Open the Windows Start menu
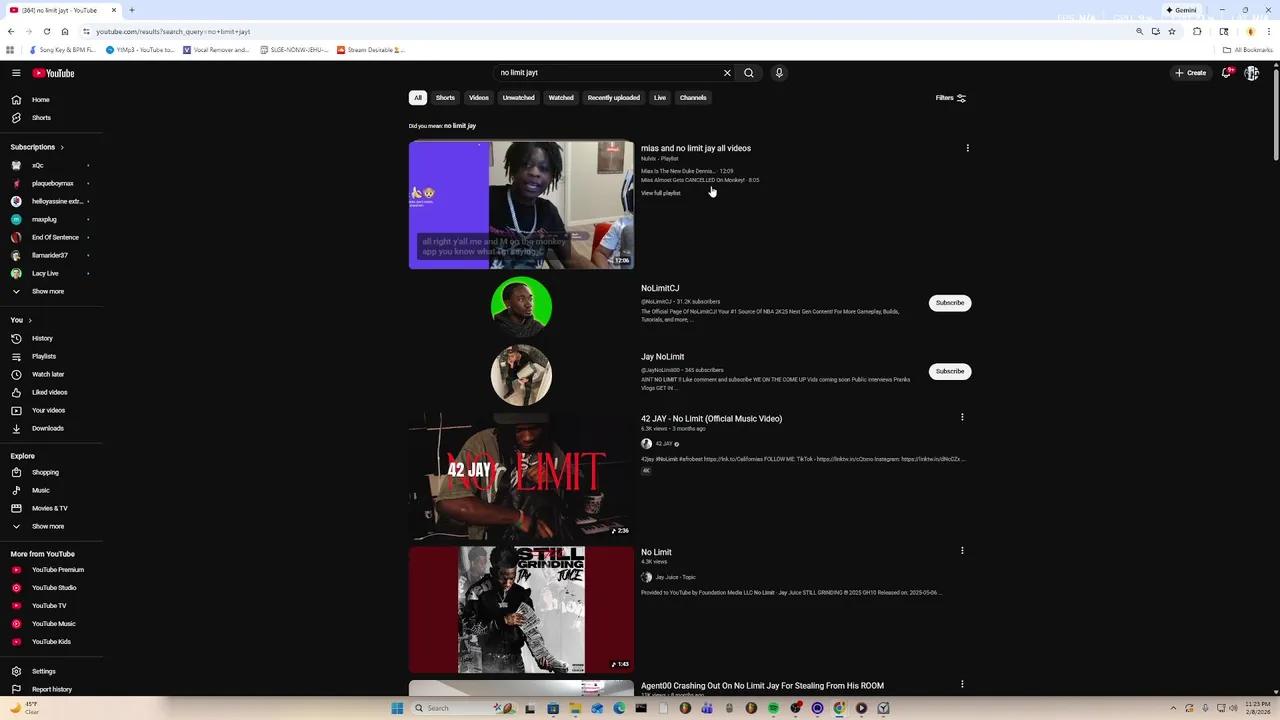This screenshot has width=1280, height=720. (x=397, y=708)
